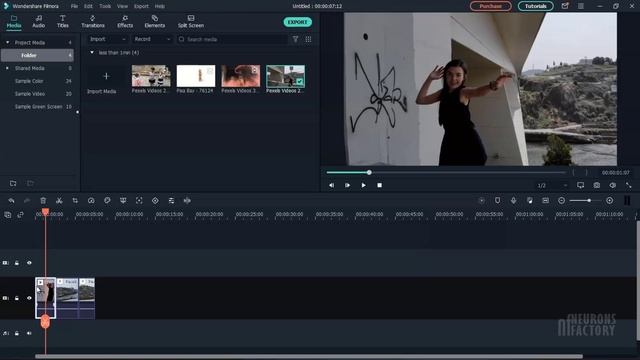Screen dimensions: 640x360
Task: Open the Edit sliders icon
Action: tap(171, 200)
